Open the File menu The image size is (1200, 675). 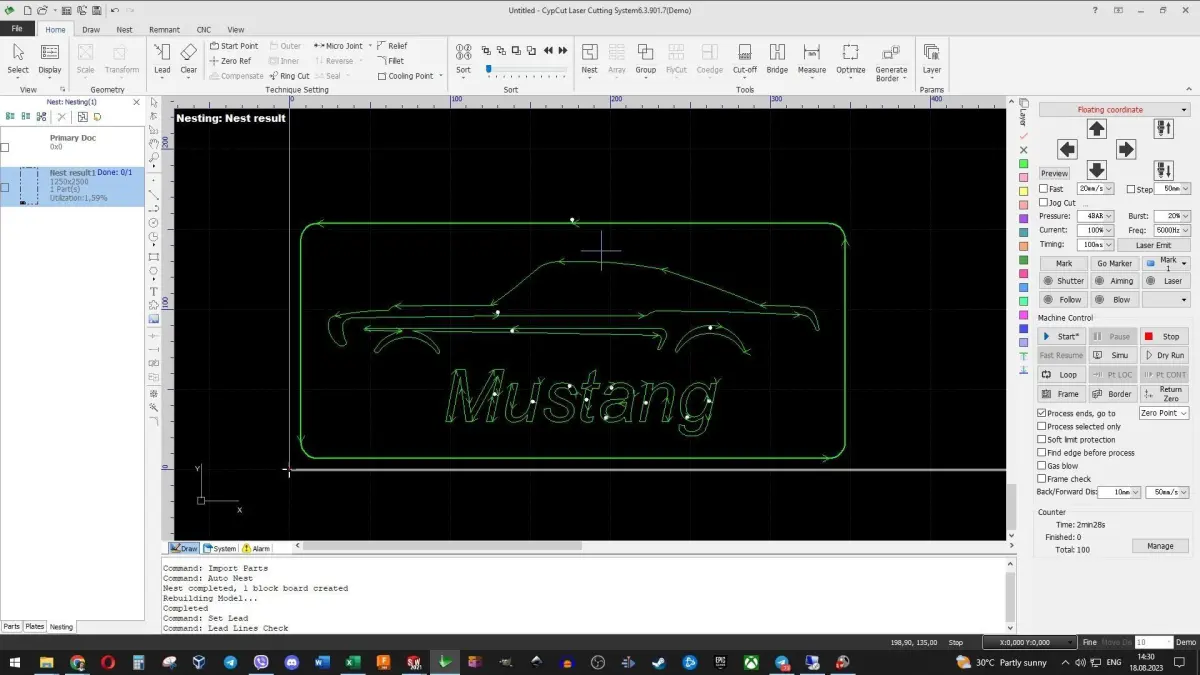point(17,29)
